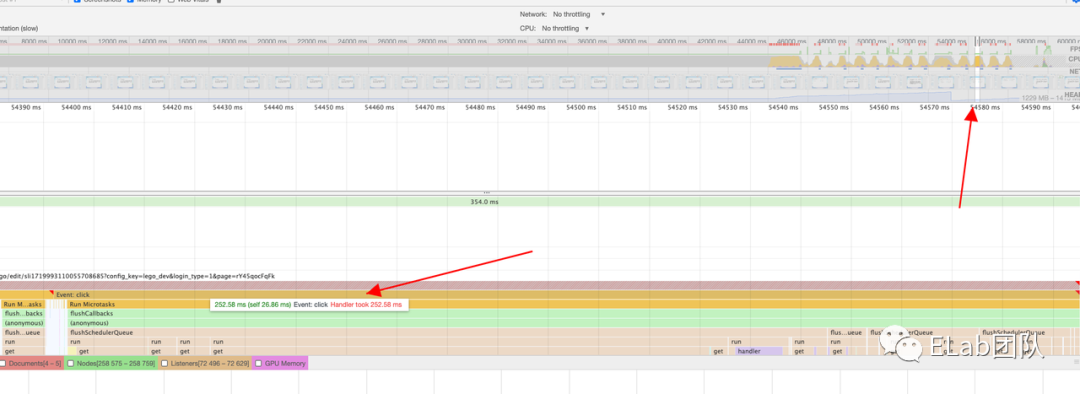This screenshot has height=394, width=1080.
Task: Select the 'flushCallbacks' flame entry
Action: click(572, 313)
